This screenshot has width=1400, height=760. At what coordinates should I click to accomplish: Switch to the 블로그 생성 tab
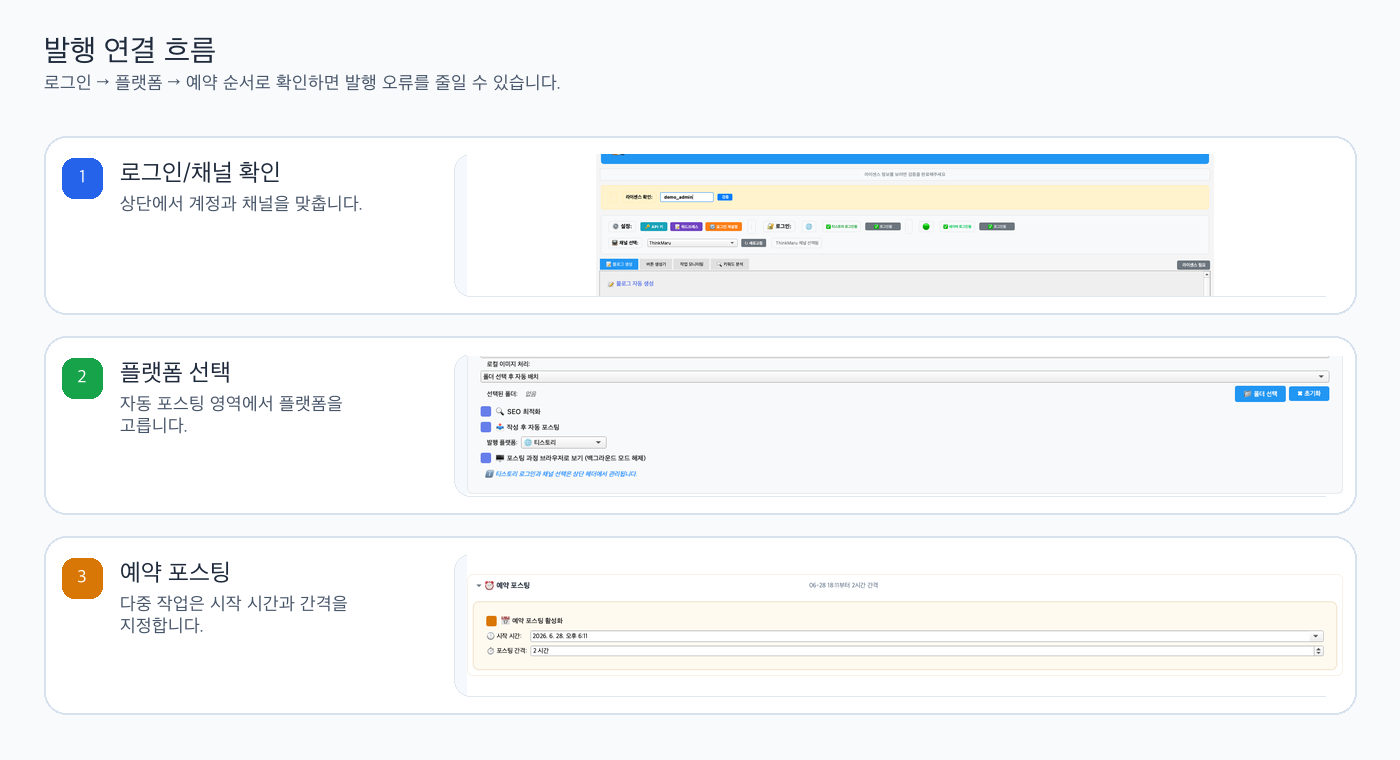tap(619, 264)
